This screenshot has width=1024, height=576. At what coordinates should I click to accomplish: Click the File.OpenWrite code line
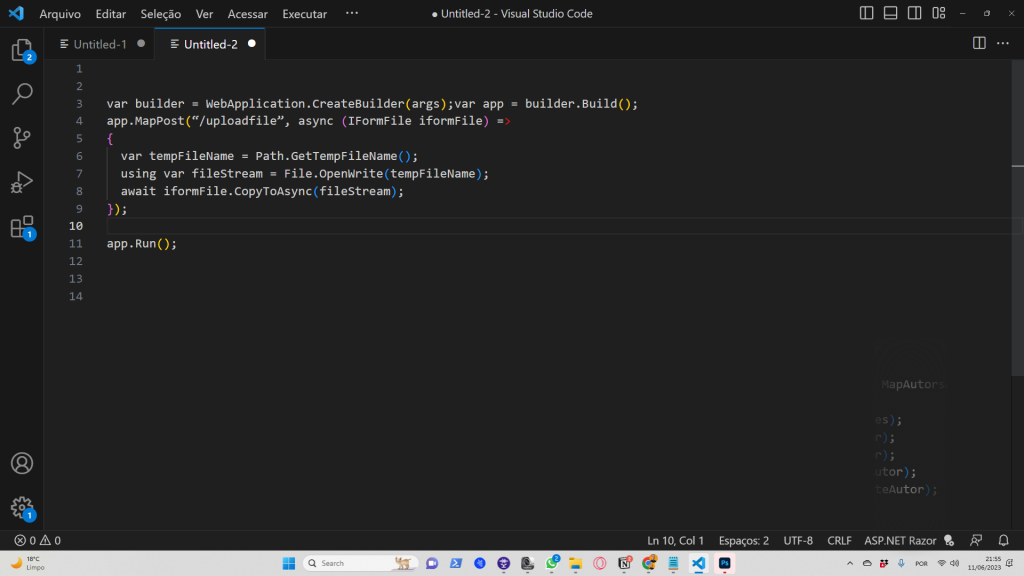click(304, 174)
